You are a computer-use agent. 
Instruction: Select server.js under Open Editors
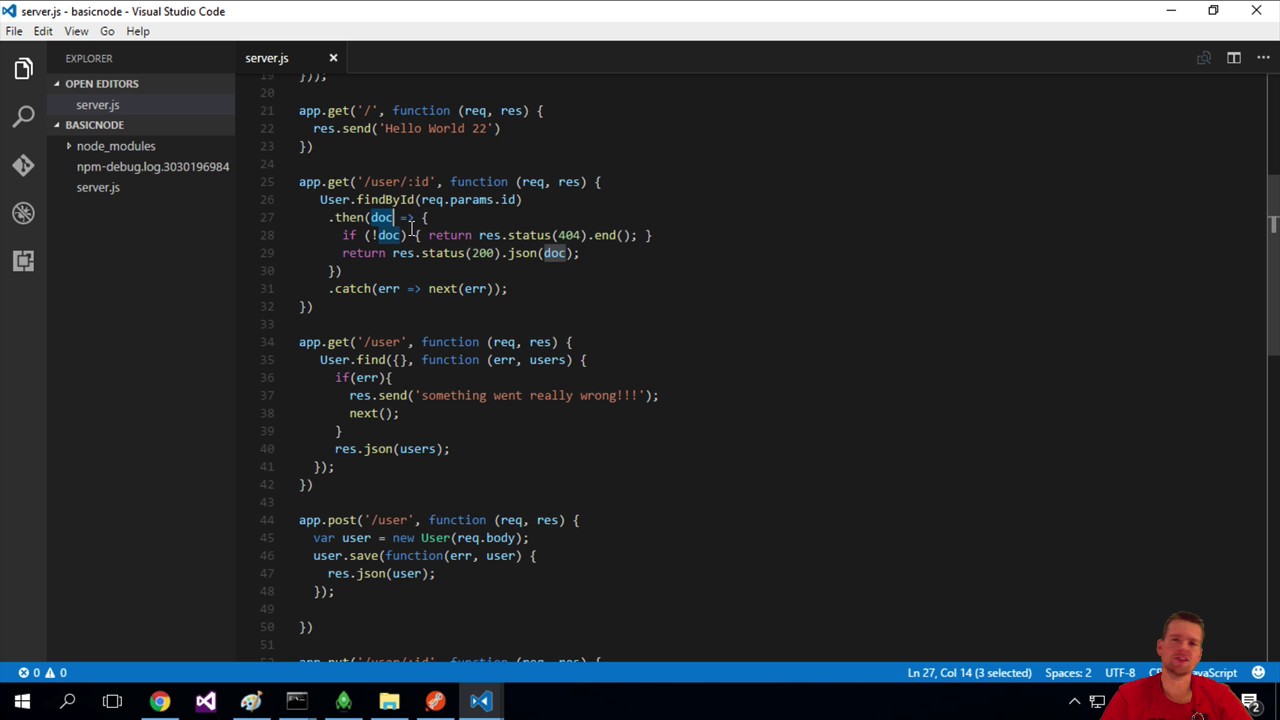(97, 105)
